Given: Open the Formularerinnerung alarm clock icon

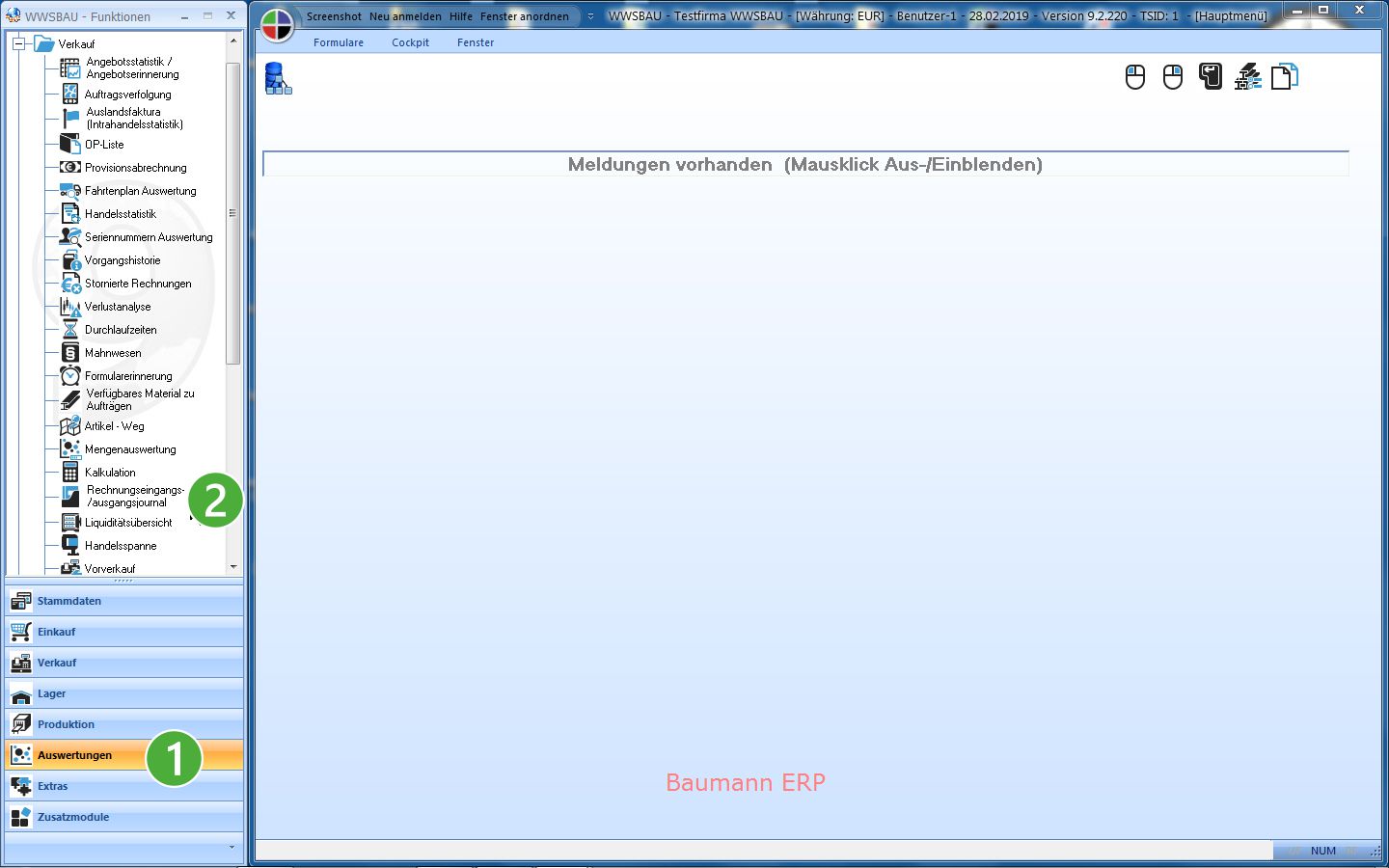Looking at the screenshot, I should (x=70, y=375).
